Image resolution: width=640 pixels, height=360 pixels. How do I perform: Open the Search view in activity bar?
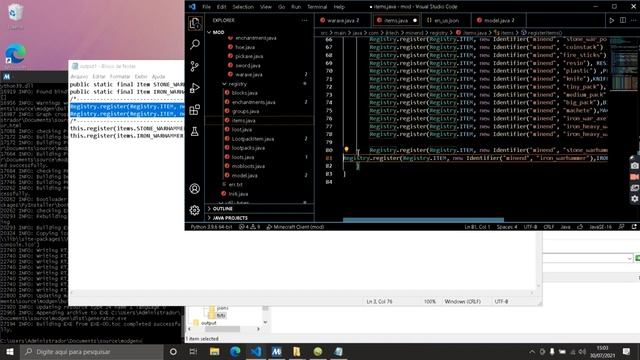(x=195, y=44)
